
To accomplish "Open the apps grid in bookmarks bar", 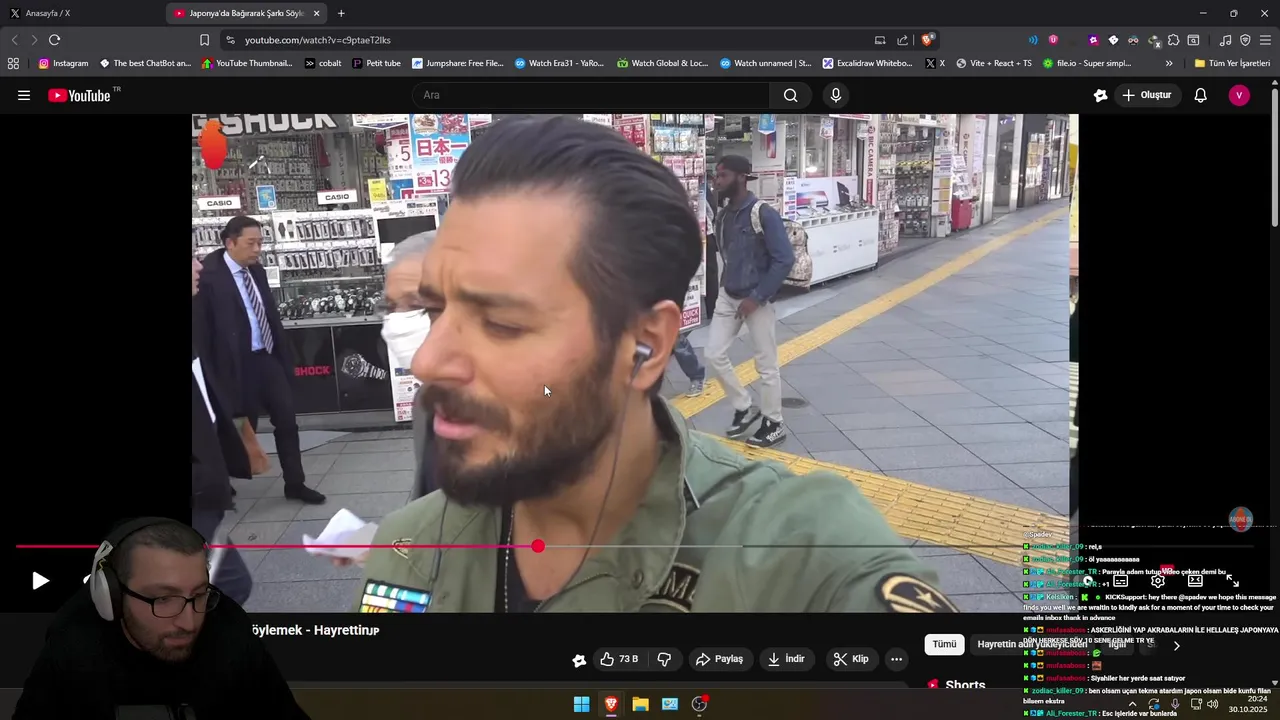I will [x=13, y=63].
